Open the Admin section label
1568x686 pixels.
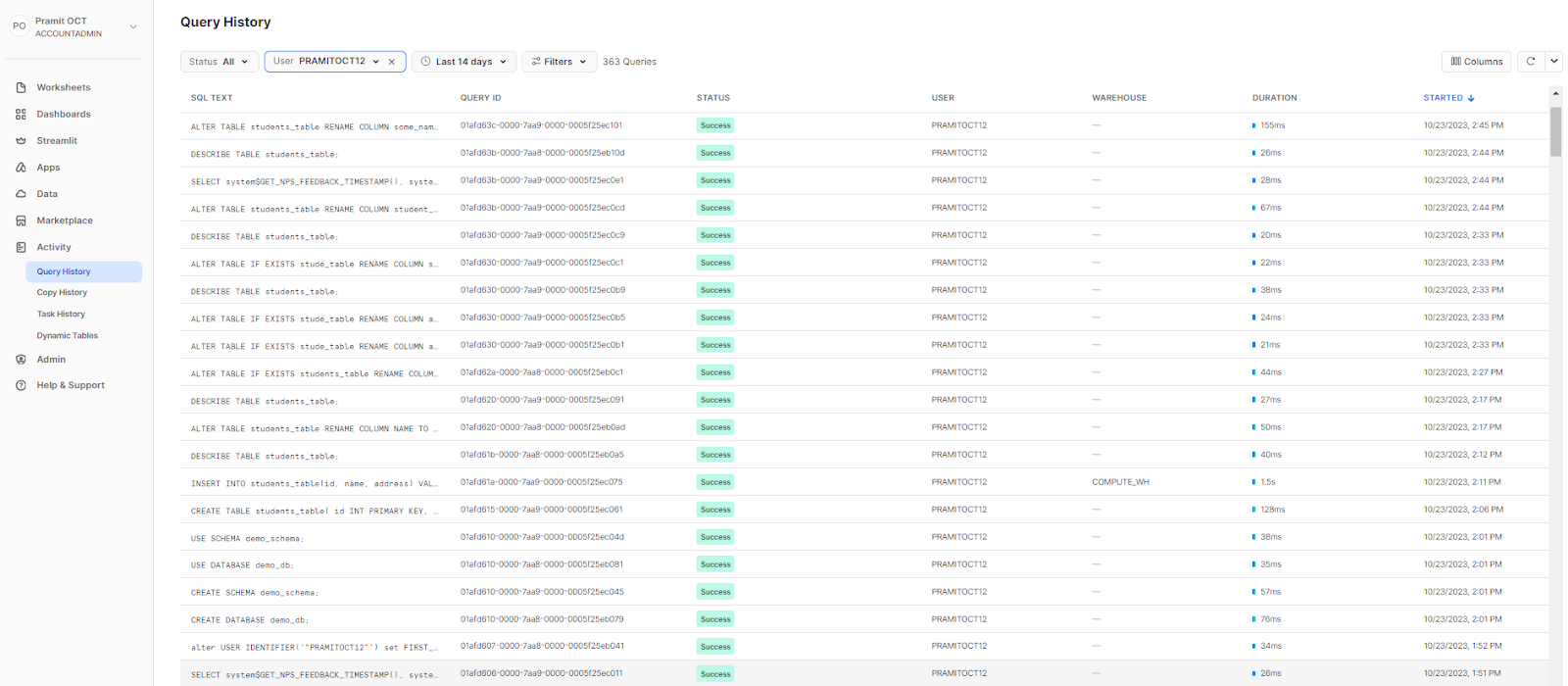(x=51, y=360)
